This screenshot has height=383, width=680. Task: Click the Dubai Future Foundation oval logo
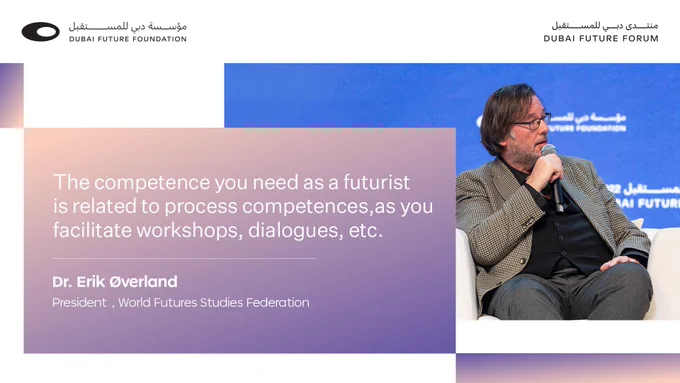tap(40, 32)
